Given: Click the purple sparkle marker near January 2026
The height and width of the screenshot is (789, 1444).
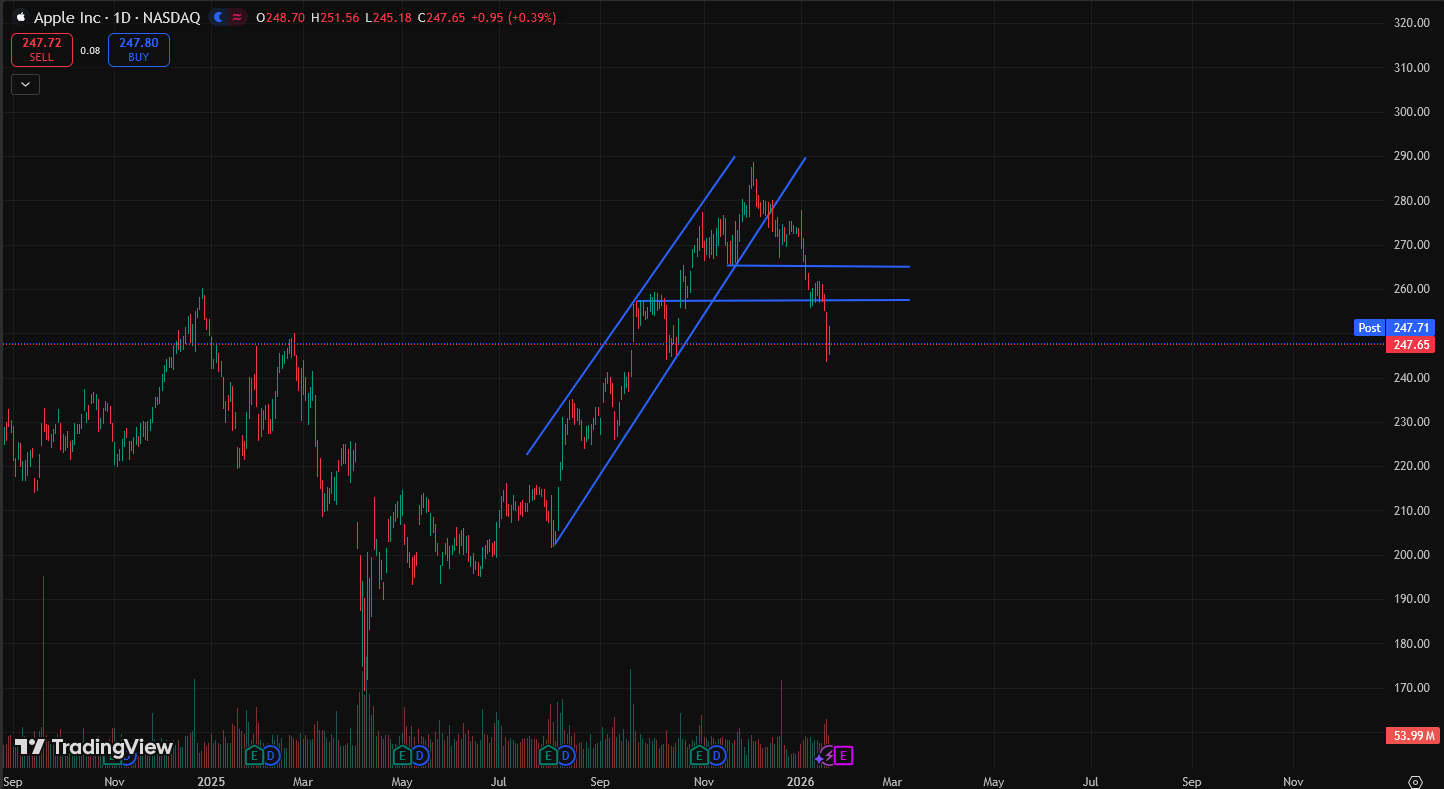Looking at the screenshot, I should [820, 759].
